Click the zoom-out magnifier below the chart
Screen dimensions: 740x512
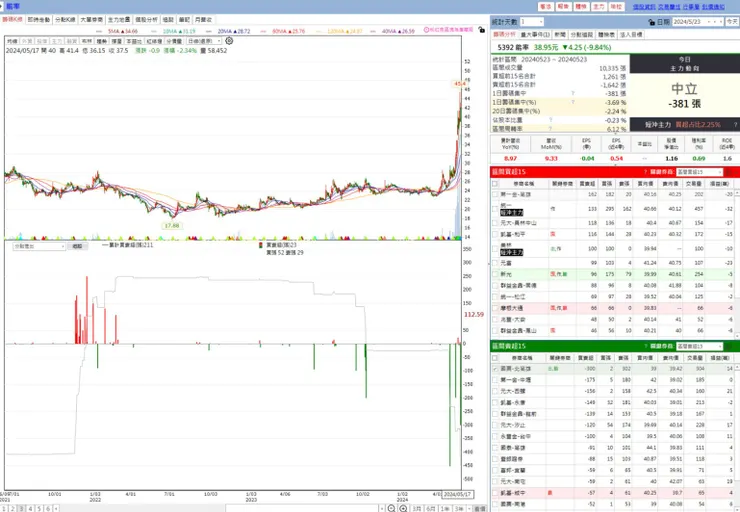(391, 508)
